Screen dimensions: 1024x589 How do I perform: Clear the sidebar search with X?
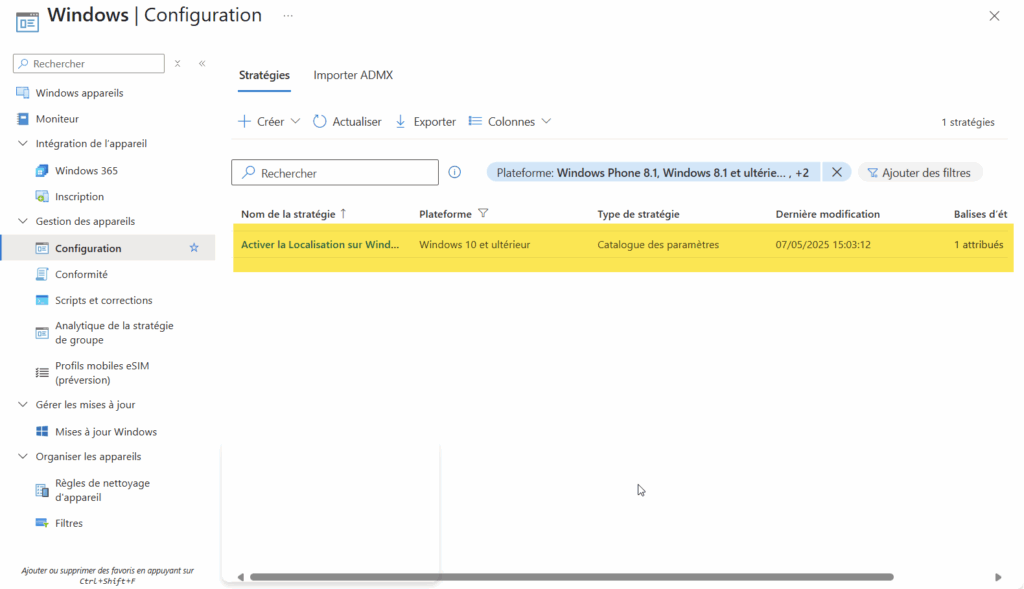[x=178, y=63]
